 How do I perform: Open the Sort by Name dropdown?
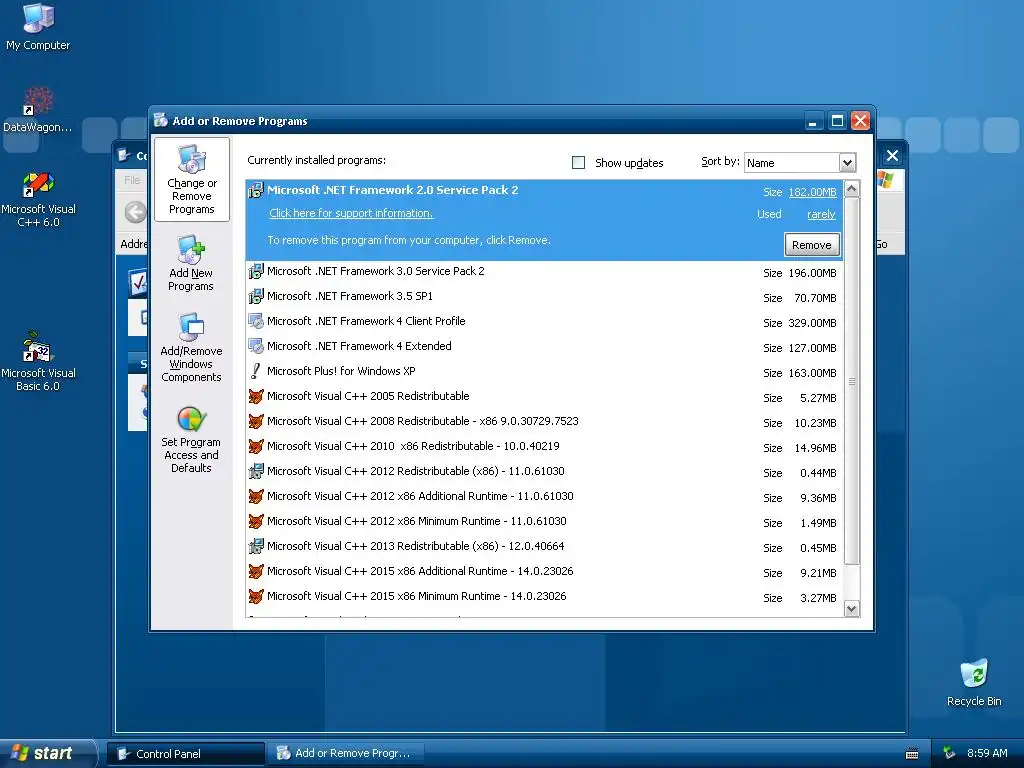click(x=846, y=163)
